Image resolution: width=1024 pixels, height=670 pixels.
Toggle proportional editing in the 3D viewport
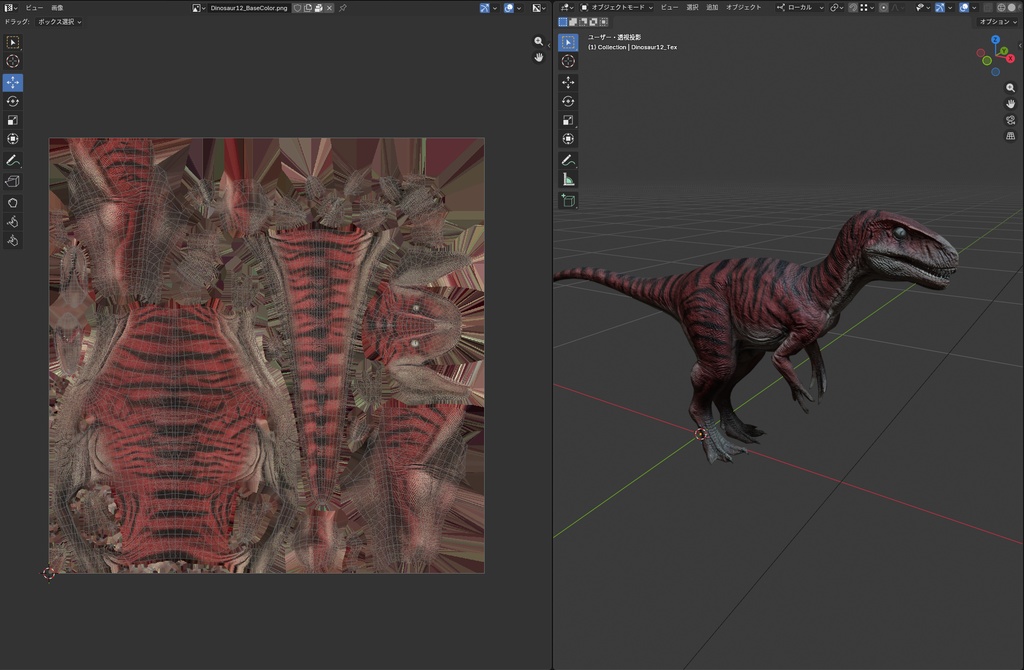point(884,8)
